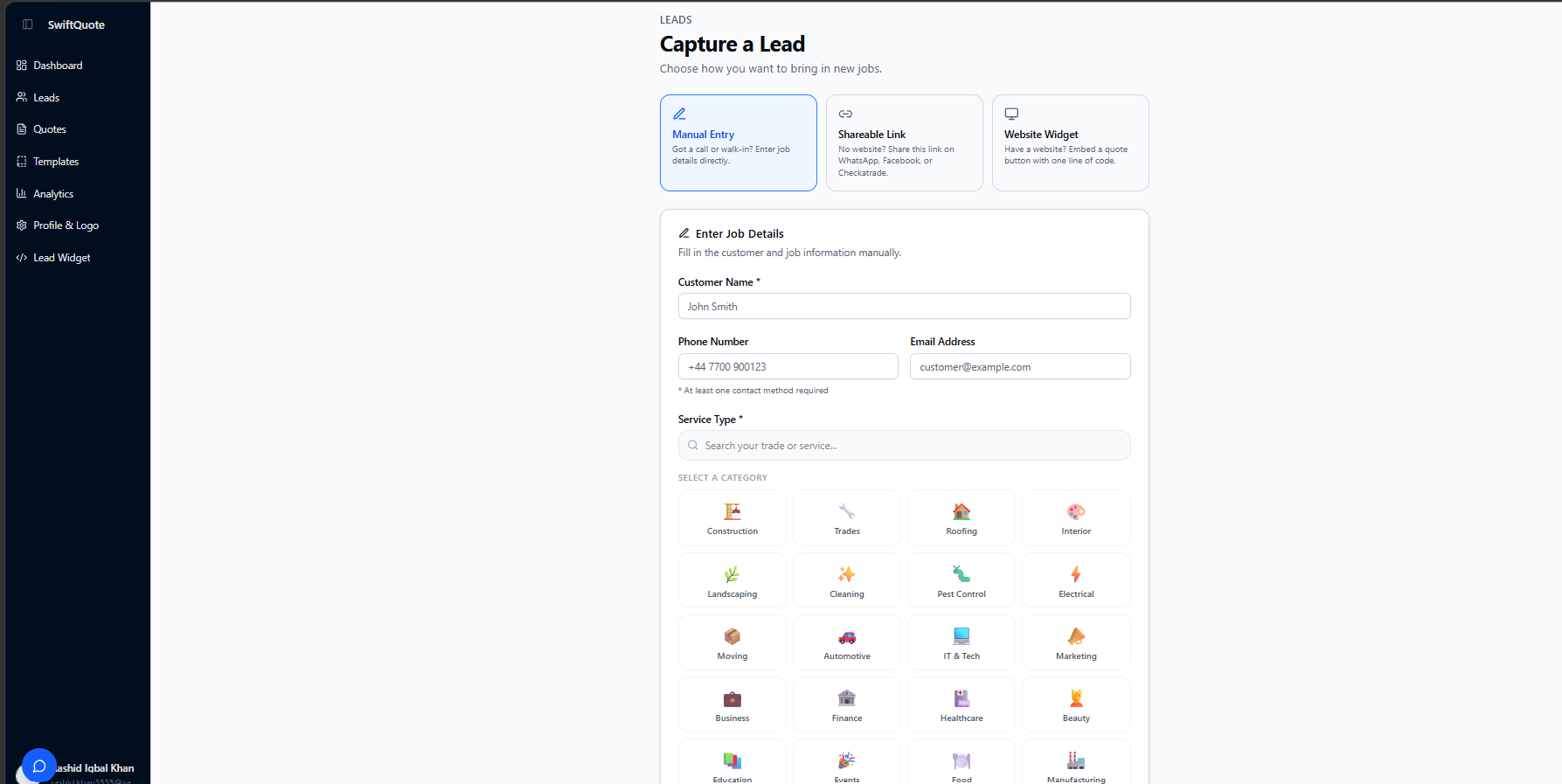The width and height of the screenshot is (1562, 784).
Task: Click the SwiftQuote brand name
Action: coord(76,24)
